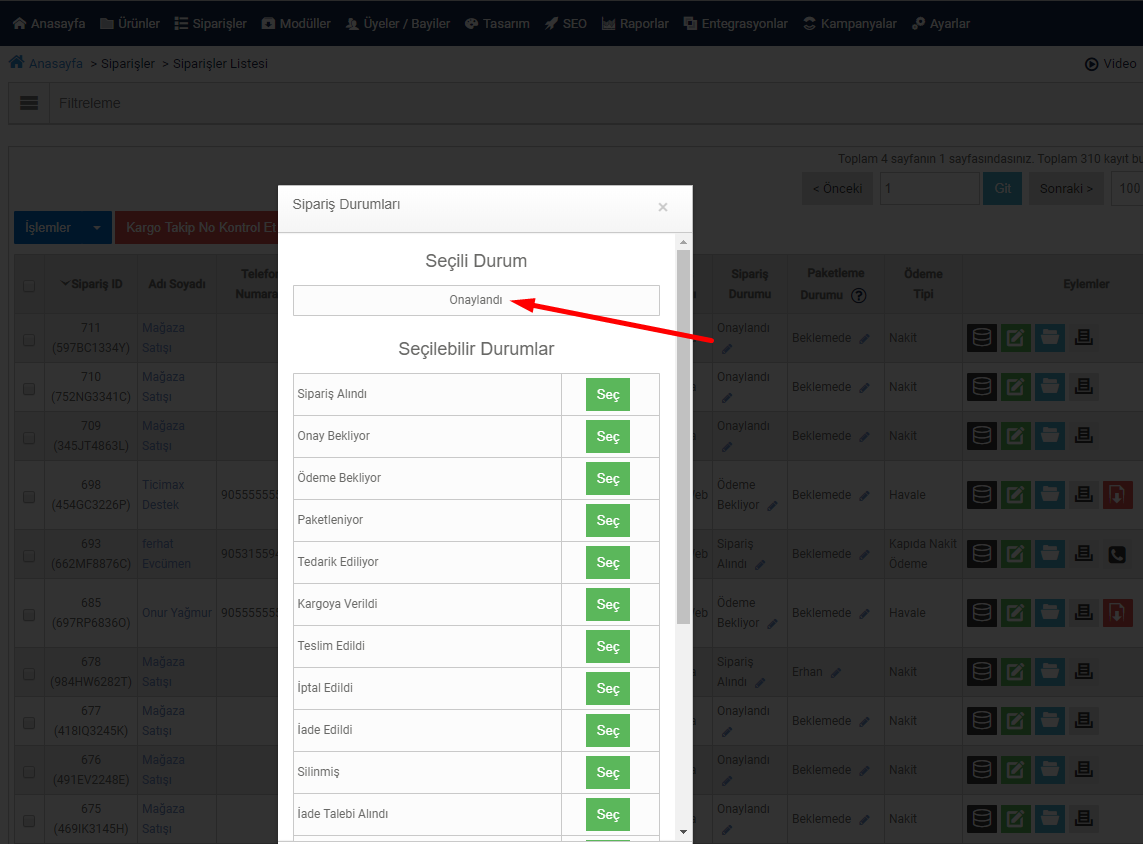Click the red download document icon for order 685

click(1117, 613)
